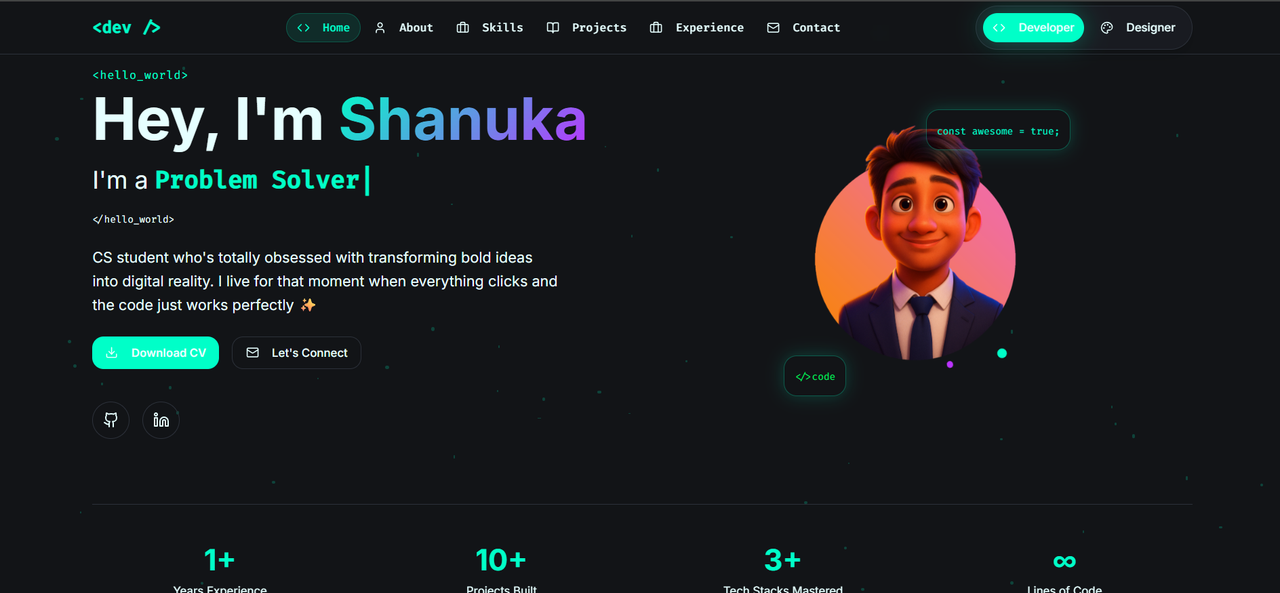
Task: Click the Download CV button
Action: point(155,353)
